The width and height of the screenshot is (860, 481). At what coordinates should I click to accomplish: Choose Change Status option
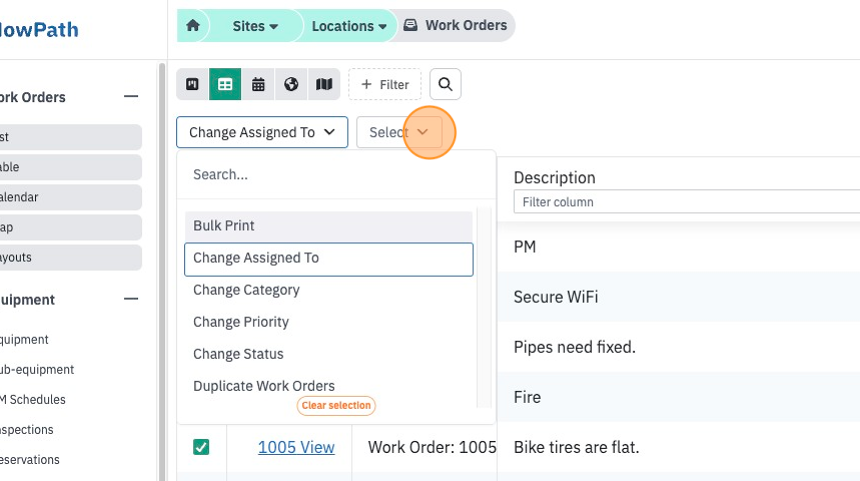pyautogui.click(x=329, y=354)
